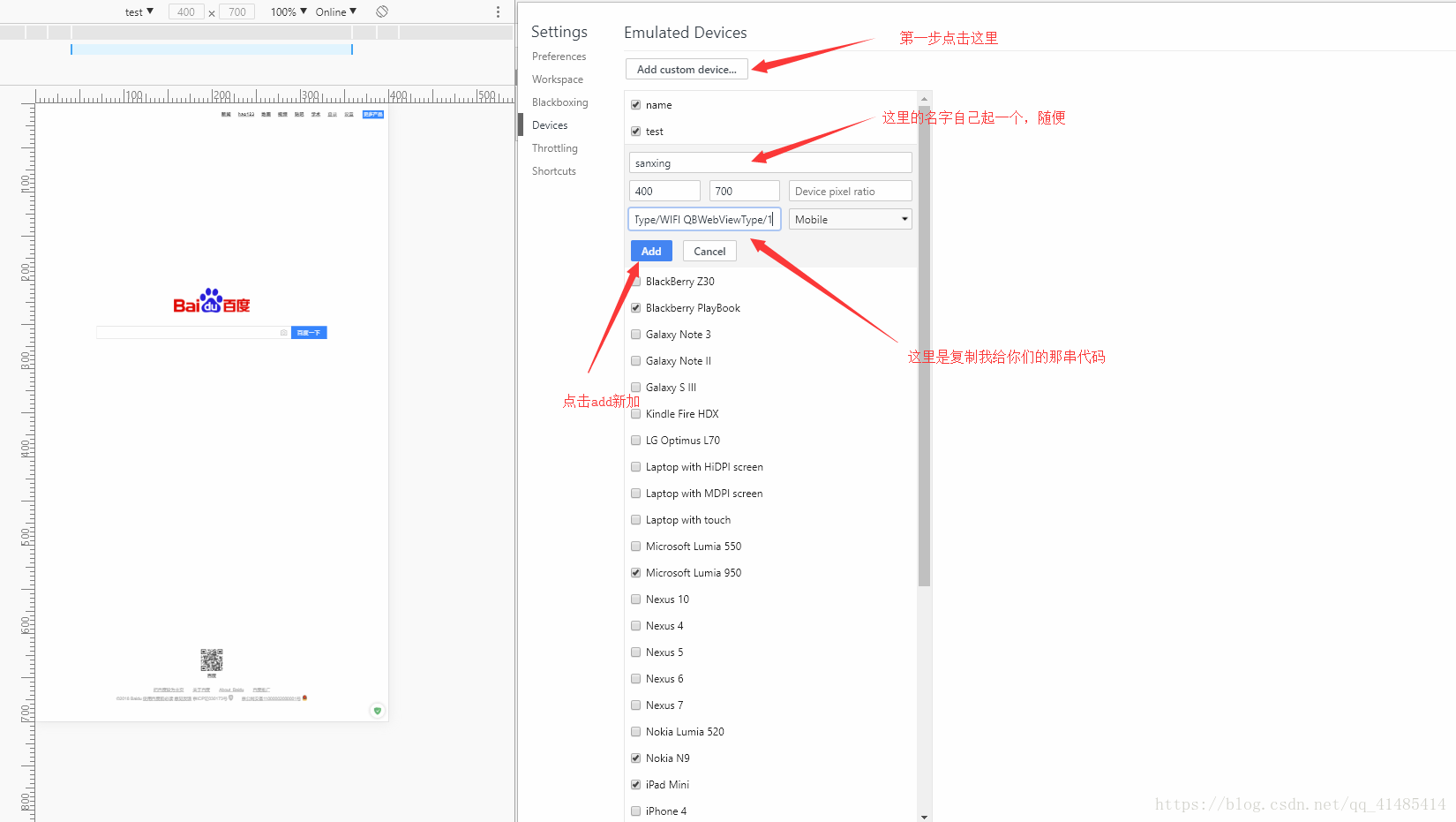Click the device name field with sanxing

(770, 162)
